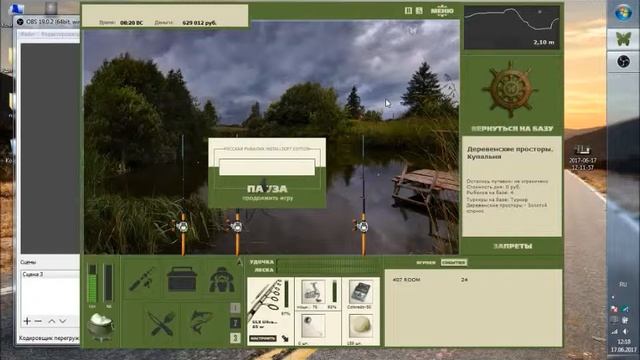Screen dimensions: 640x360
Task: Click the ship wheel icon
Action: coord(510,89)
